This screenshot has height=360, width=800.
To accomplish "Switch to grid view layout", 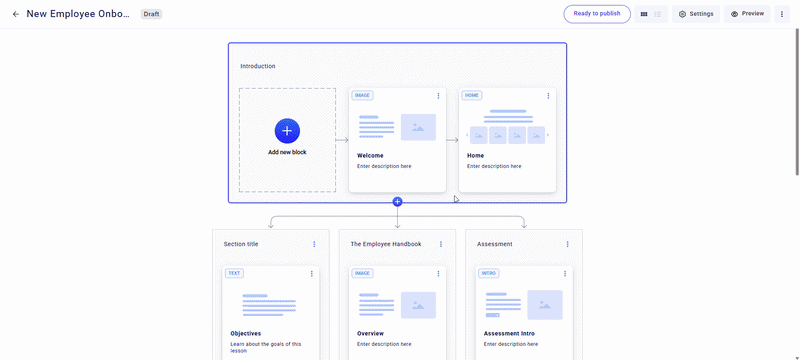I will point(644,14).
